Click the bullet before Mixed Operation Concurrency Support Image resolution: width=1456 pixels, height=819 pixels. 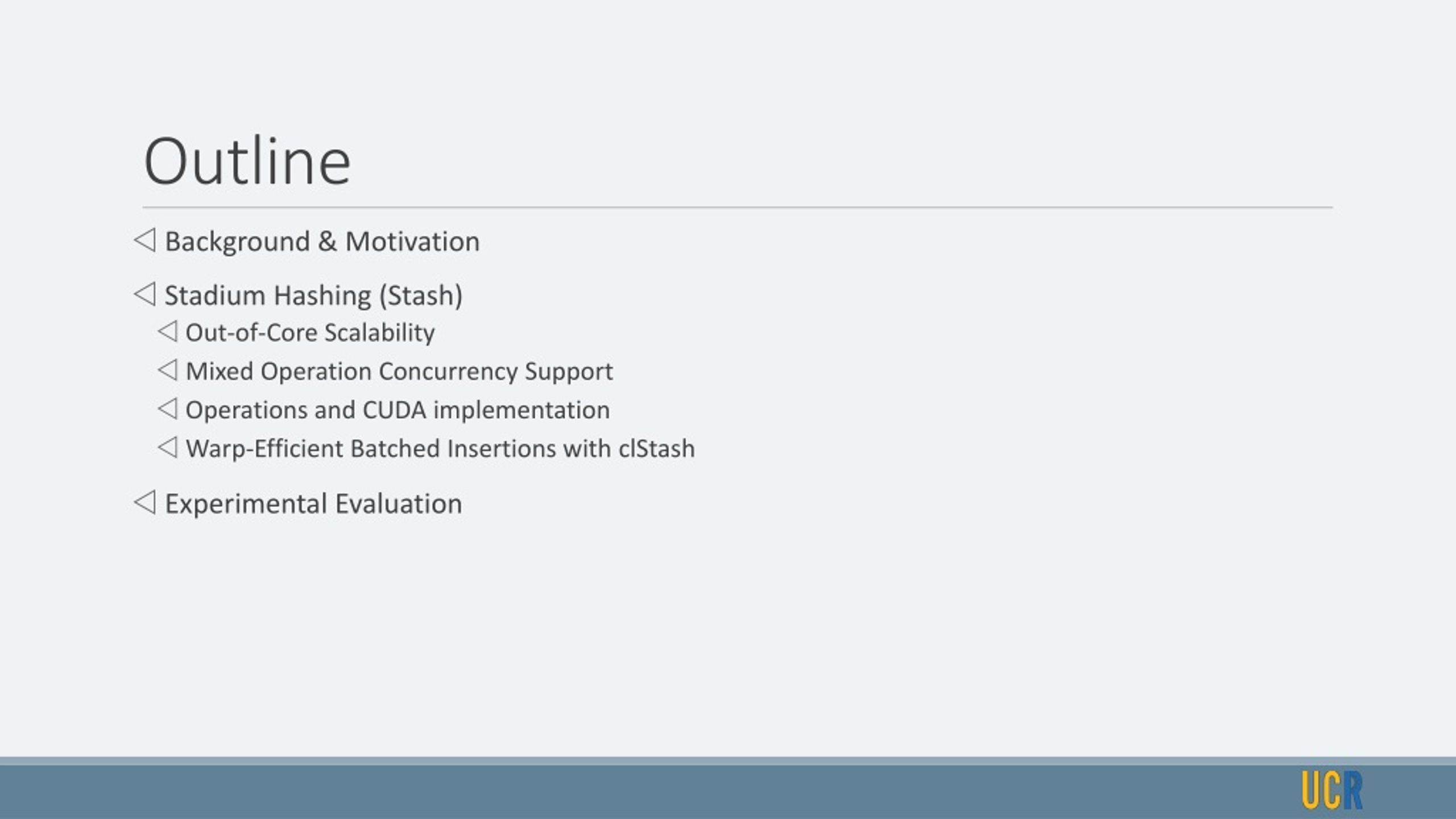(167, 370)
